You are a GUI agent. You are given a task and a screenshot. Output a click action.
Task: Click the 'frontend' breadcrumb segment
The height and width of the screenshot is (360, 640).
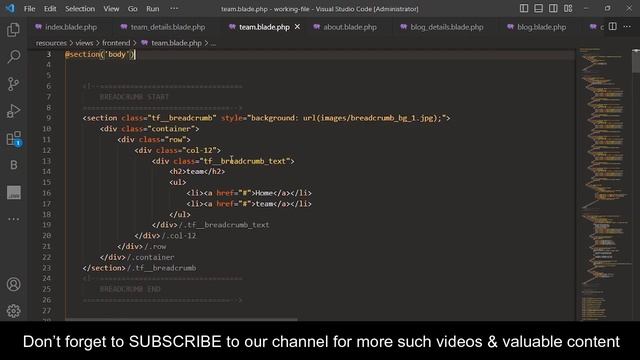116,43
